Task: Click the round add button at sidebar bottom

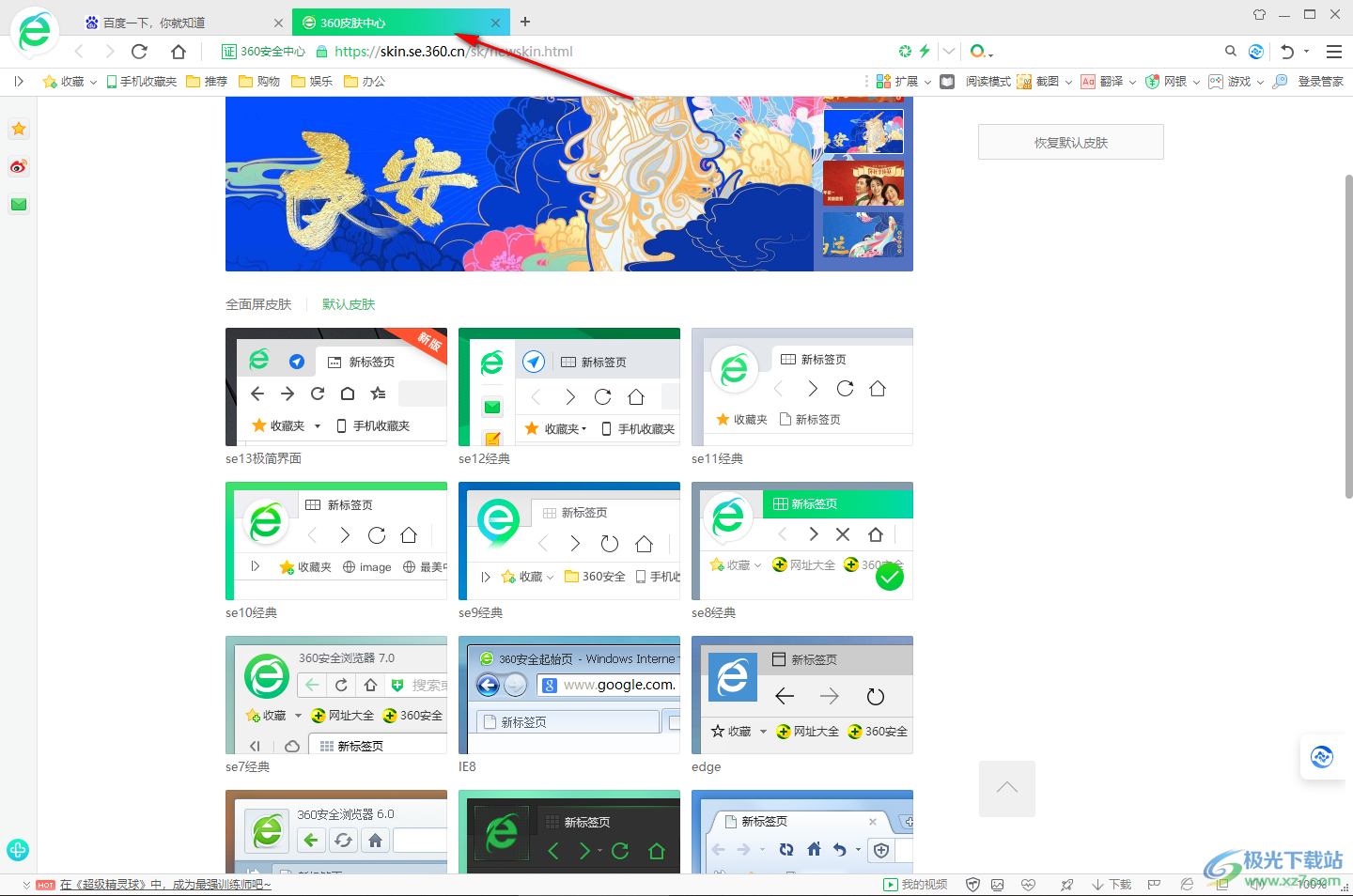Action: click(x=18, y=850)
